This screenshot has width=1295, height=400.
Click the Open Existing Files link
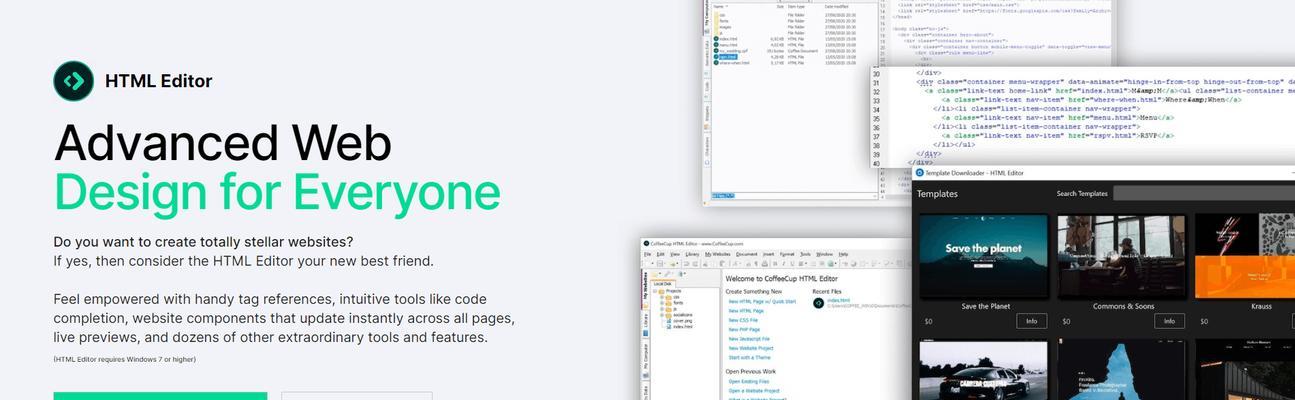pyautogui.click(x=749, y=381)
